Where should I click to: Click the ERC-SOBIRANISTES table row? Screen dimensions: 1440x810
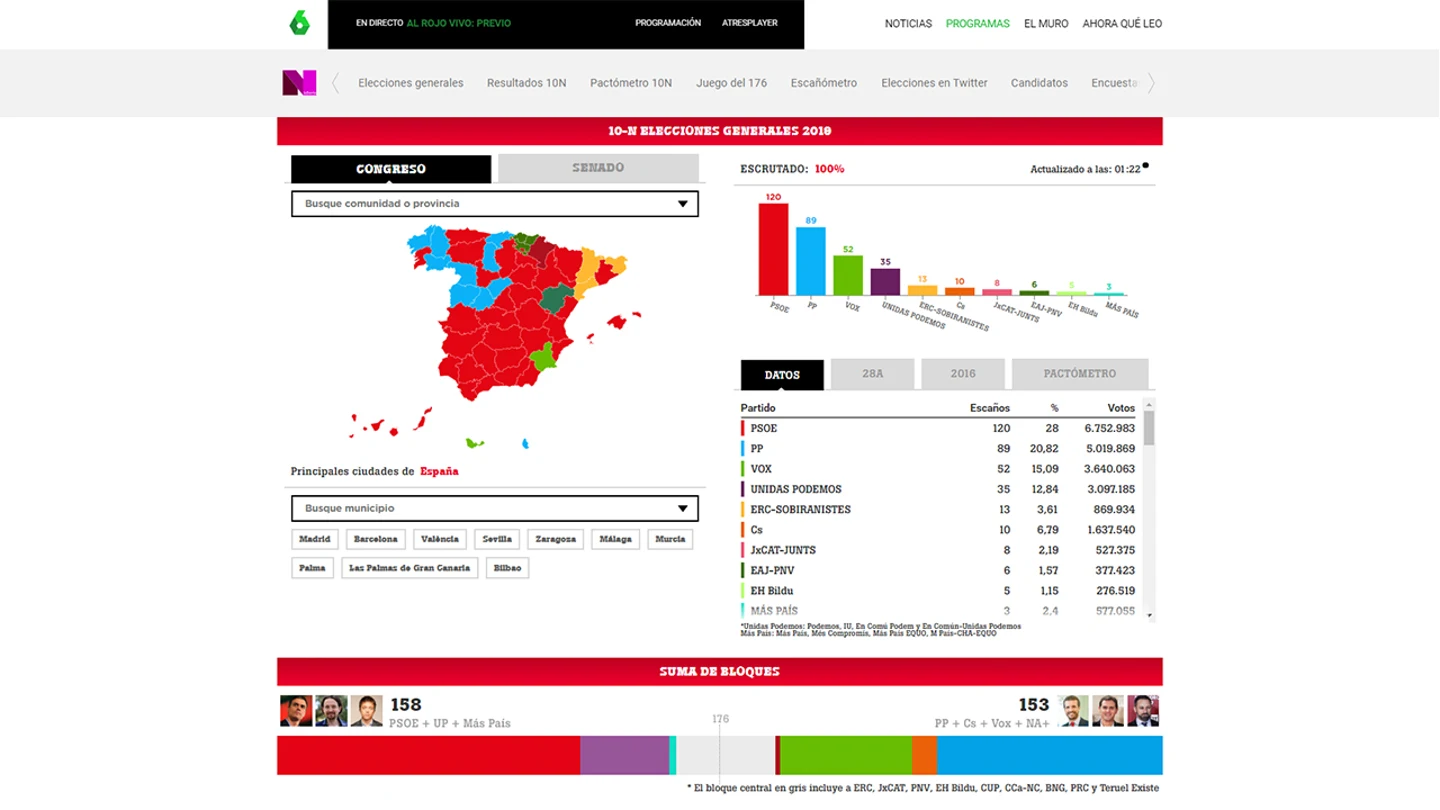pos(938,510)
